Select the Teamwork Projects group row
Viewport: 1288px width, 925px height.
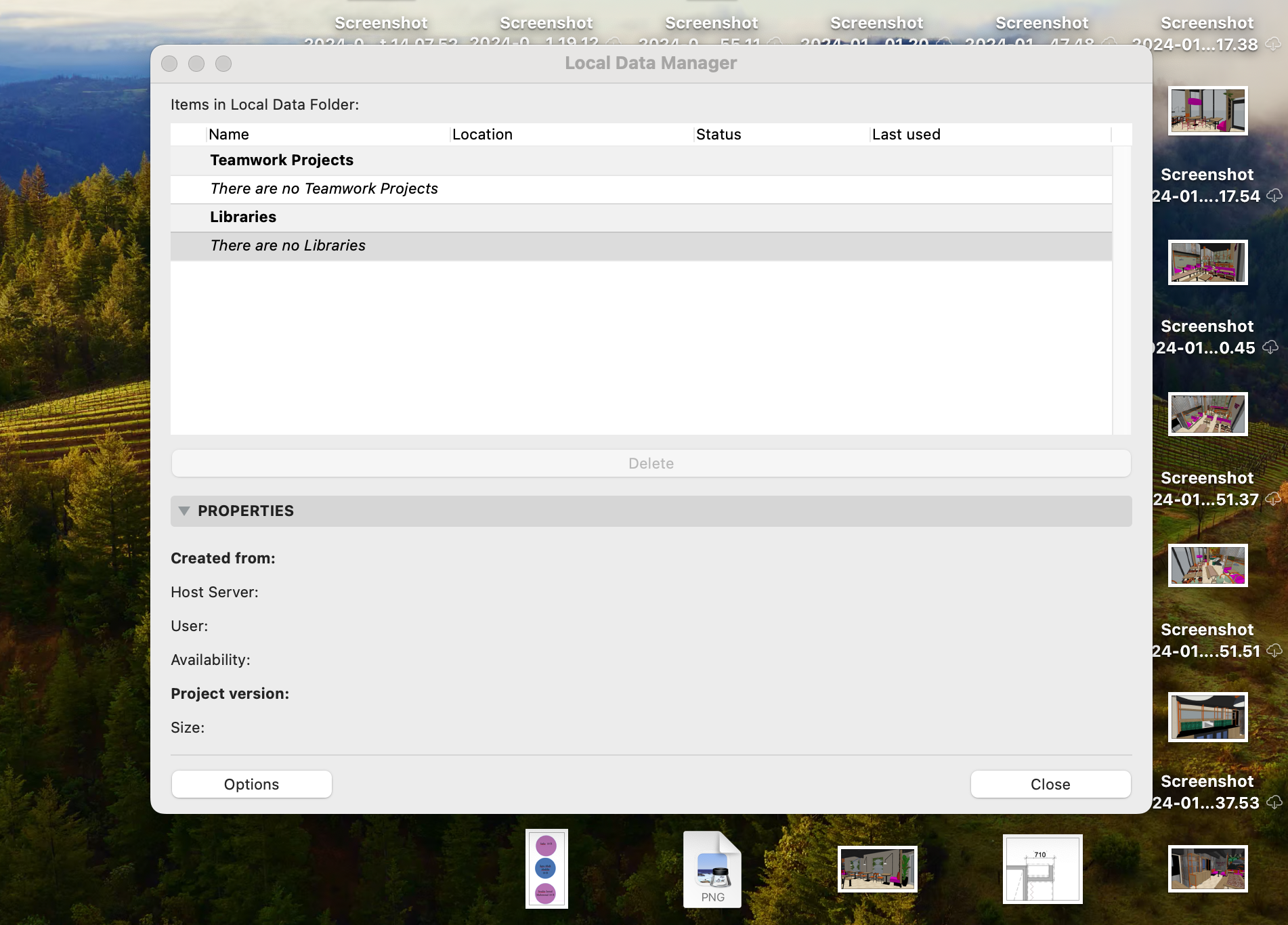[282, 160]
